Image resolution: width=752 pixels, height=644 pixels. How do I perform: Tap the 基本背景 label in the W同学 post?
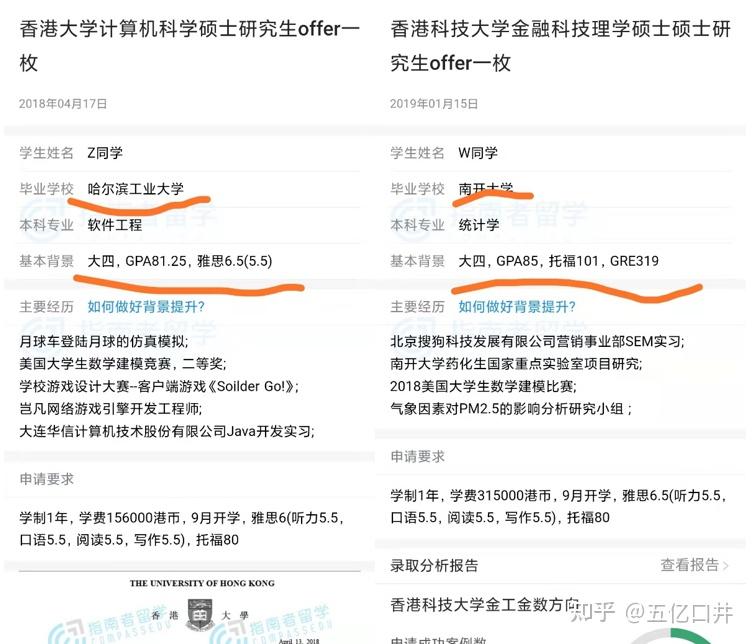point(417,261)
